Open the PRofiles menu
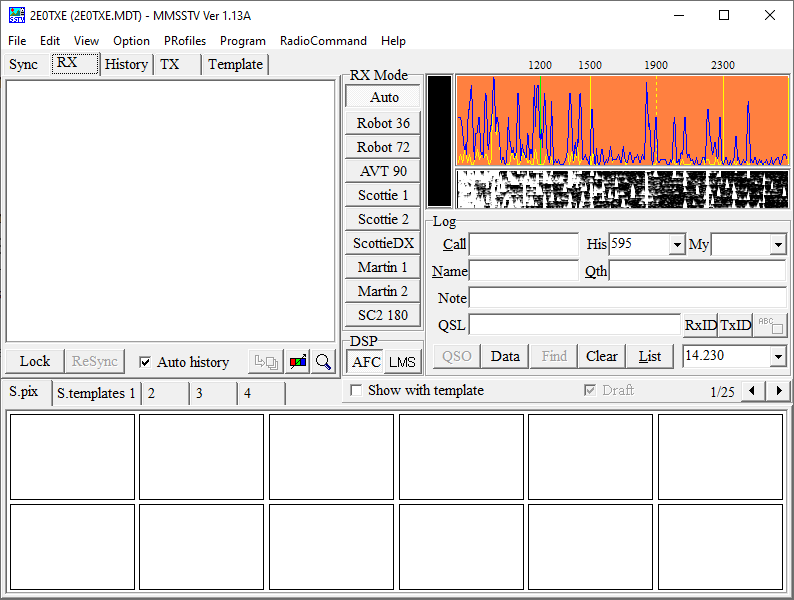 [x=185, y=41]
